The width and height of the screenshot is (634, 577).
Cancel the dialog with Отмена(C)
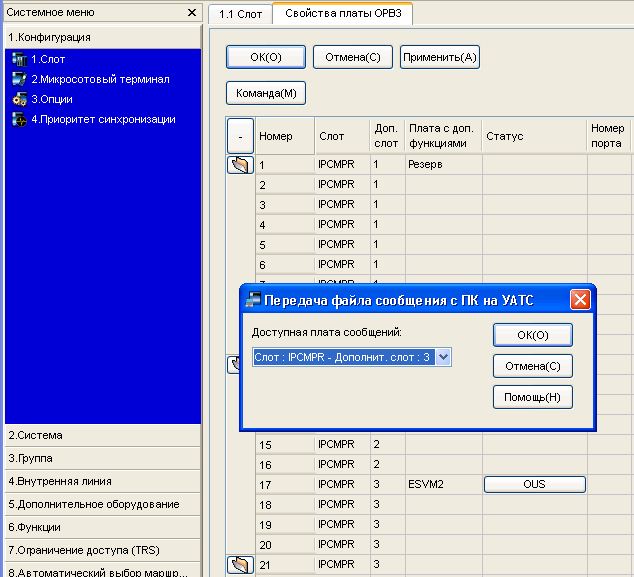(x=533, y=366)
